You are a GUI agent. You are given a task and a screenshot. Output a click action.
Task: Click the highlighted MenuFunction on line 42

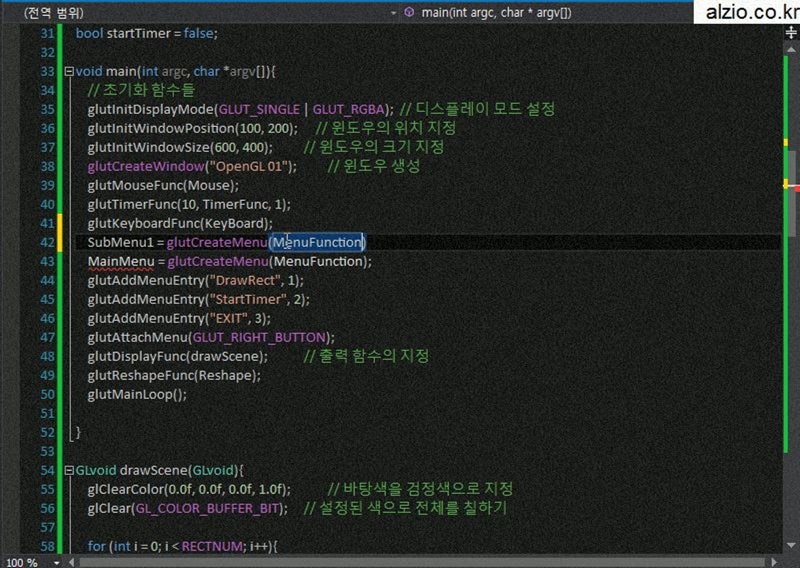[x=317, y=242]
